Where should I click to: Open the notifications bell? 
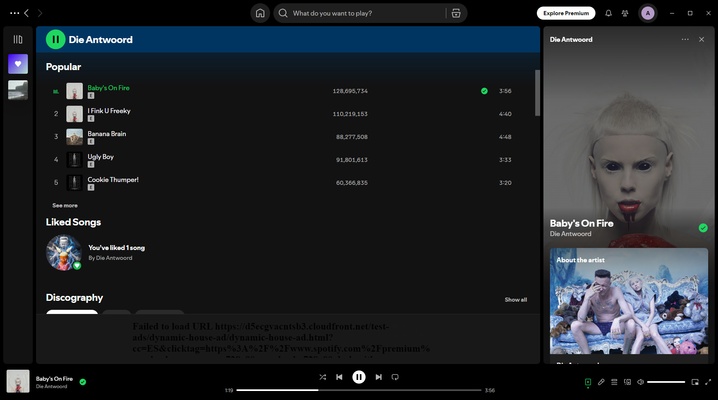pyautogui.click(x=608, y=13)
